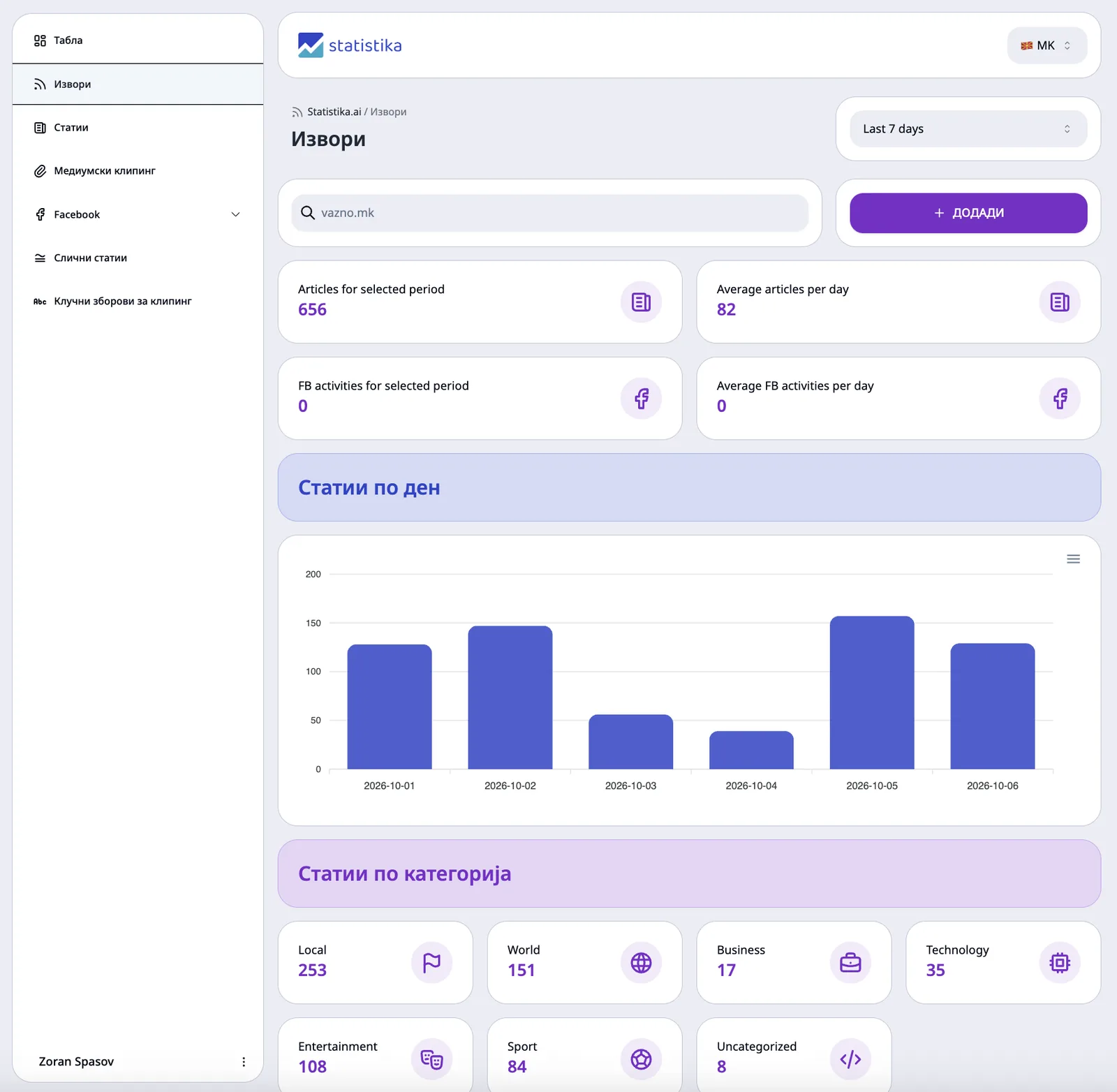Expand the Facebook submenu chevron
This screenshot has width=1117, height=1092.
click(235, 214)
